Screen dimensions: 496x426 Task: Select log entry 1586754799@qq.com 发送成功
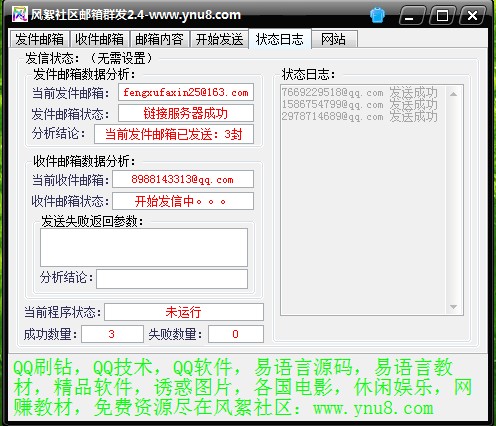[359, 104]
